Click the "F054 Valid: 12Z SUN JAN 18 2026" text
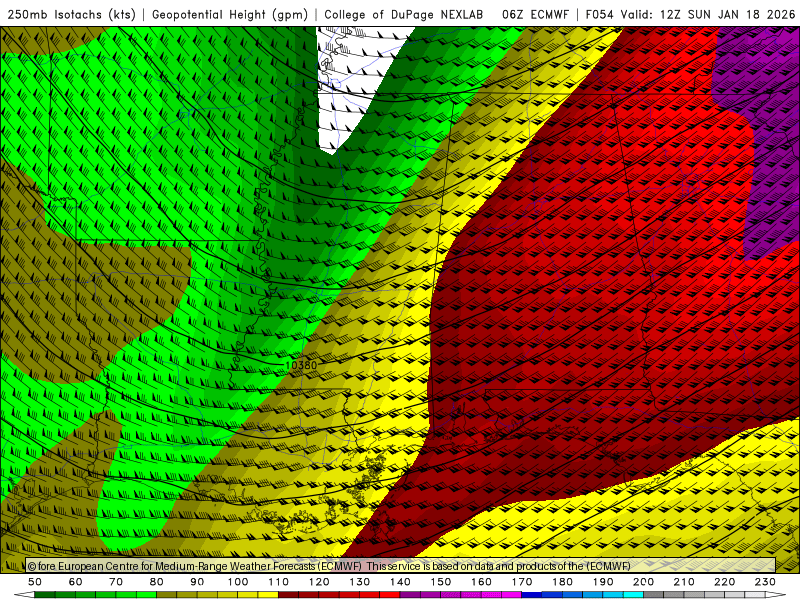This screenshot has width=800, height=600. pyautogui.click(x=690, y=15)
